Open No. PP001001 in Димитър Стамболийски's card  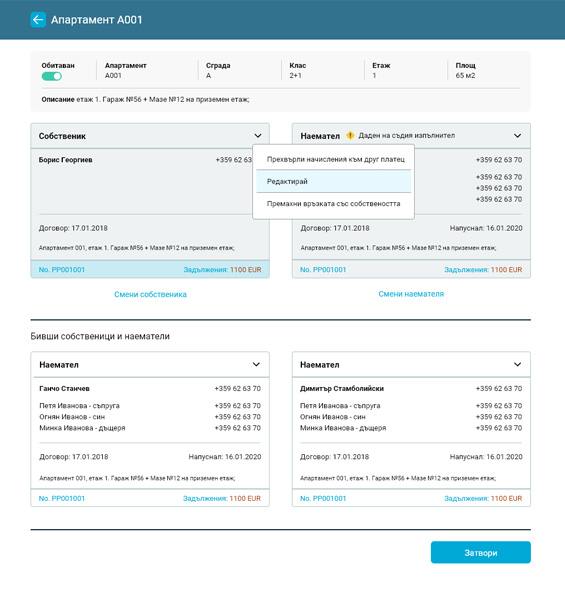click(x=323, y=498)
